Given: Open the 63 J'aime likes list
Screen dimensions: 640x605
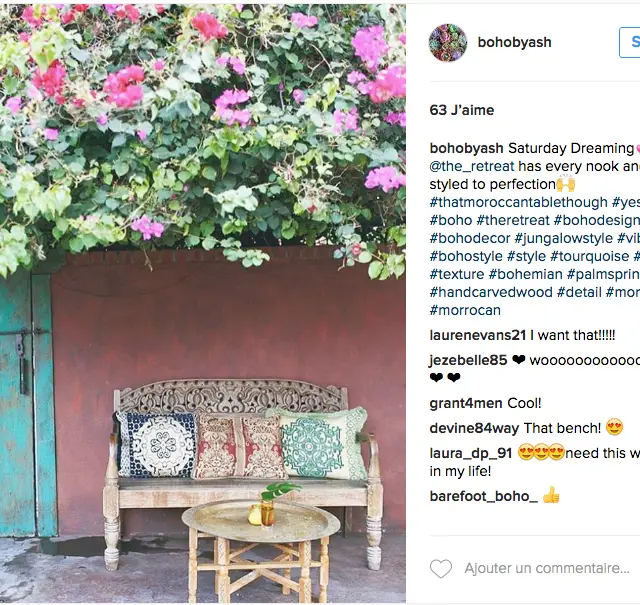Looking at the screenshot, I should click(x=462, y=110).
